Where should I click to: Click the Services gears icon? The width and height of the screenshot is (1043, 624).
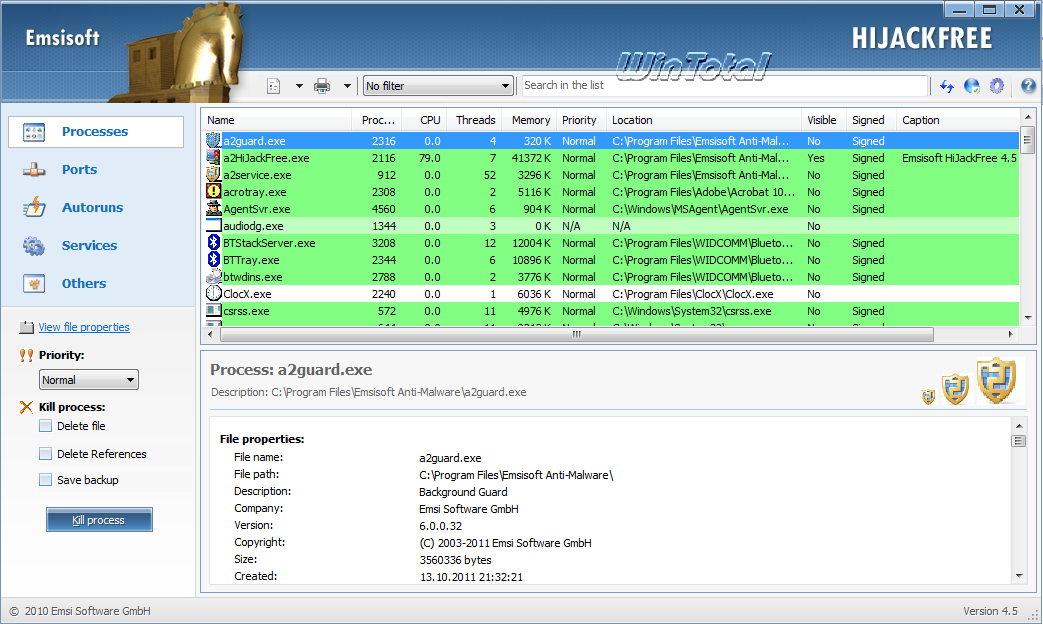[x=34, y=246]
